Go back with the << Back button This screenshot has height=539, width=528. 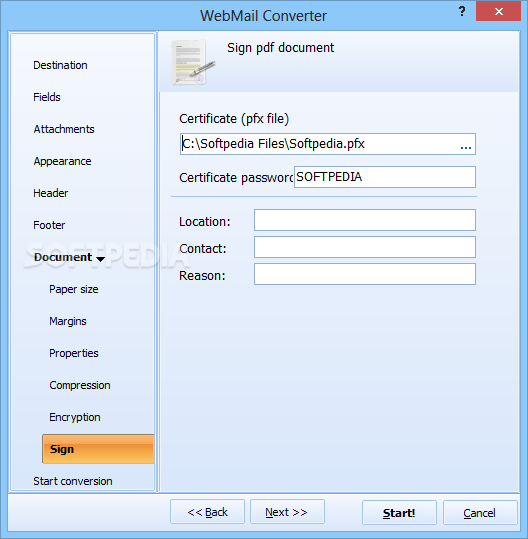click(x=207, y=512)
